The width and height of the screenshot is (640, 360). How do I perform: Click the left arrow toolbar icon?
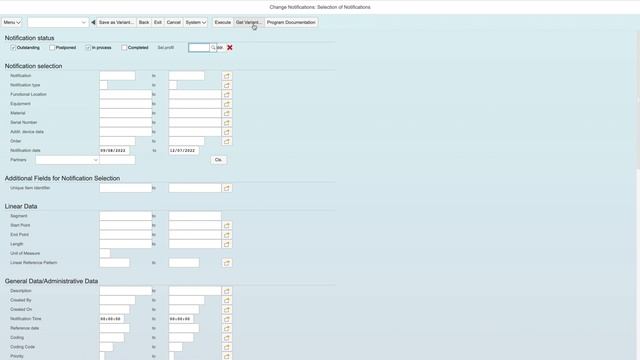click(x=93, y=22)
